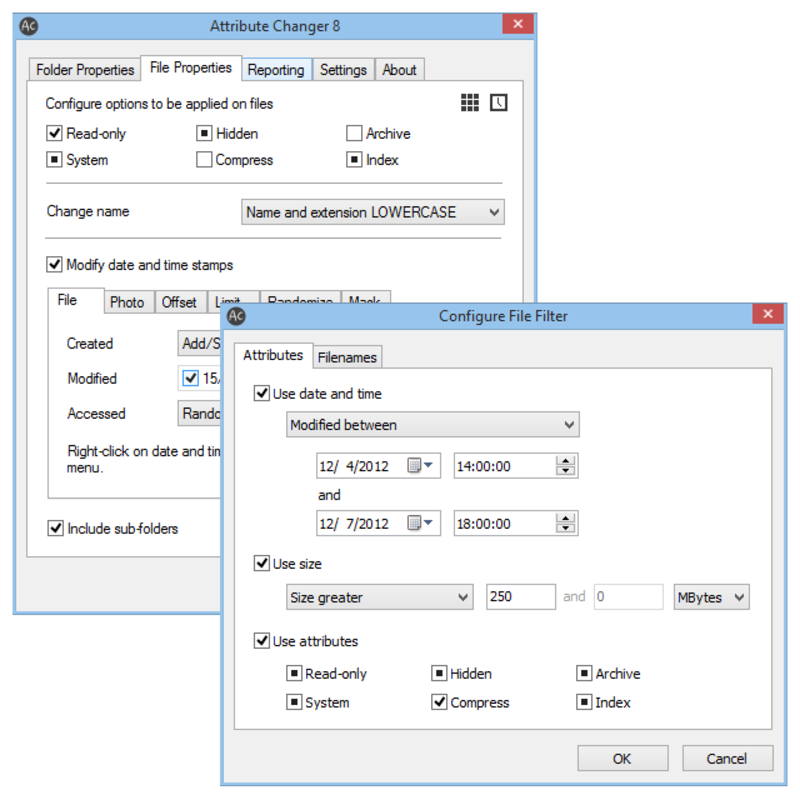The width and height of the screenshot is (800, 800).
Task: Open the Modified between dropdown
Action: pyautogui.click(x=433, y=424)
